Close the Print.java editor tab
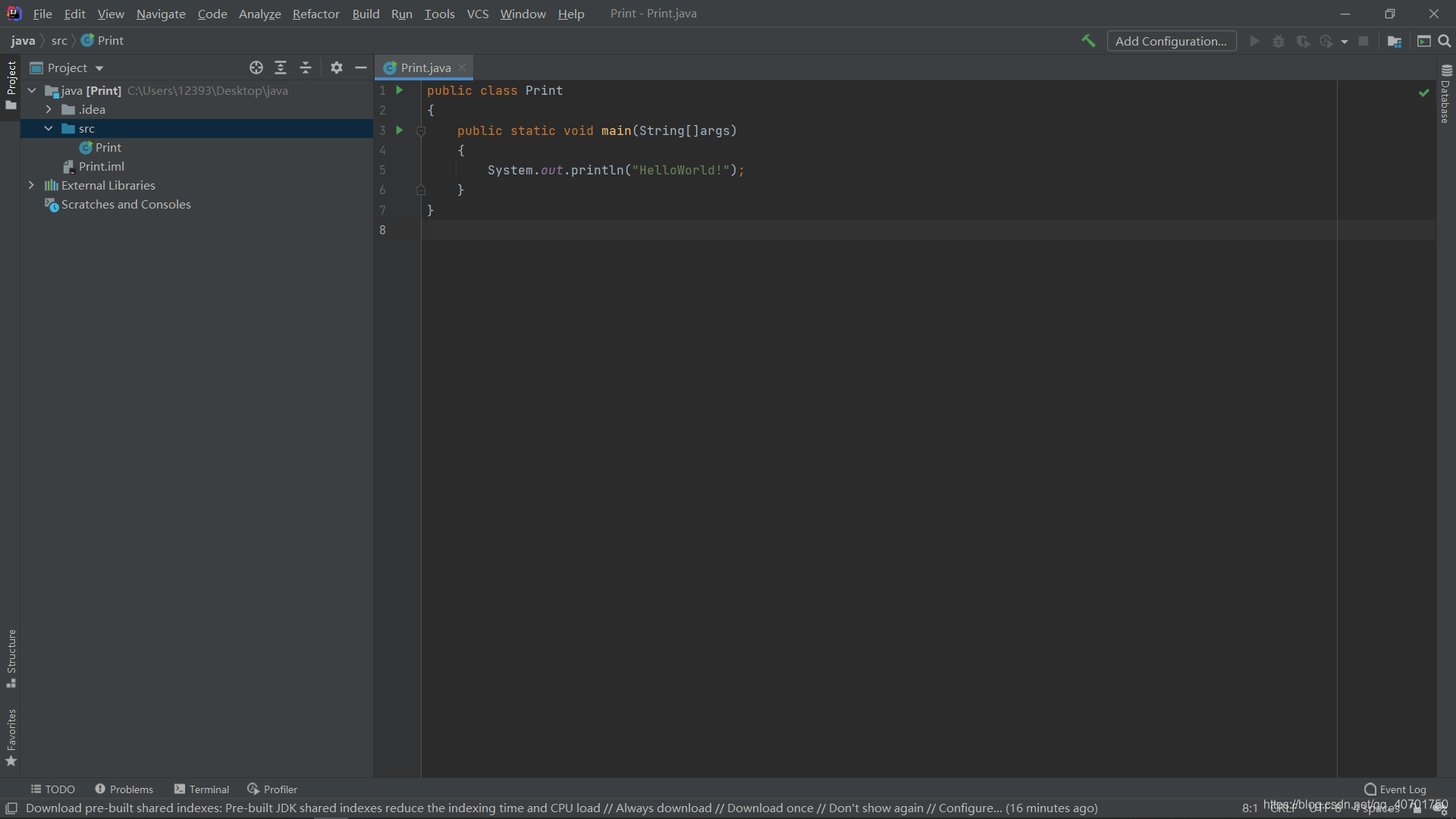 click(x=462, y=67)
